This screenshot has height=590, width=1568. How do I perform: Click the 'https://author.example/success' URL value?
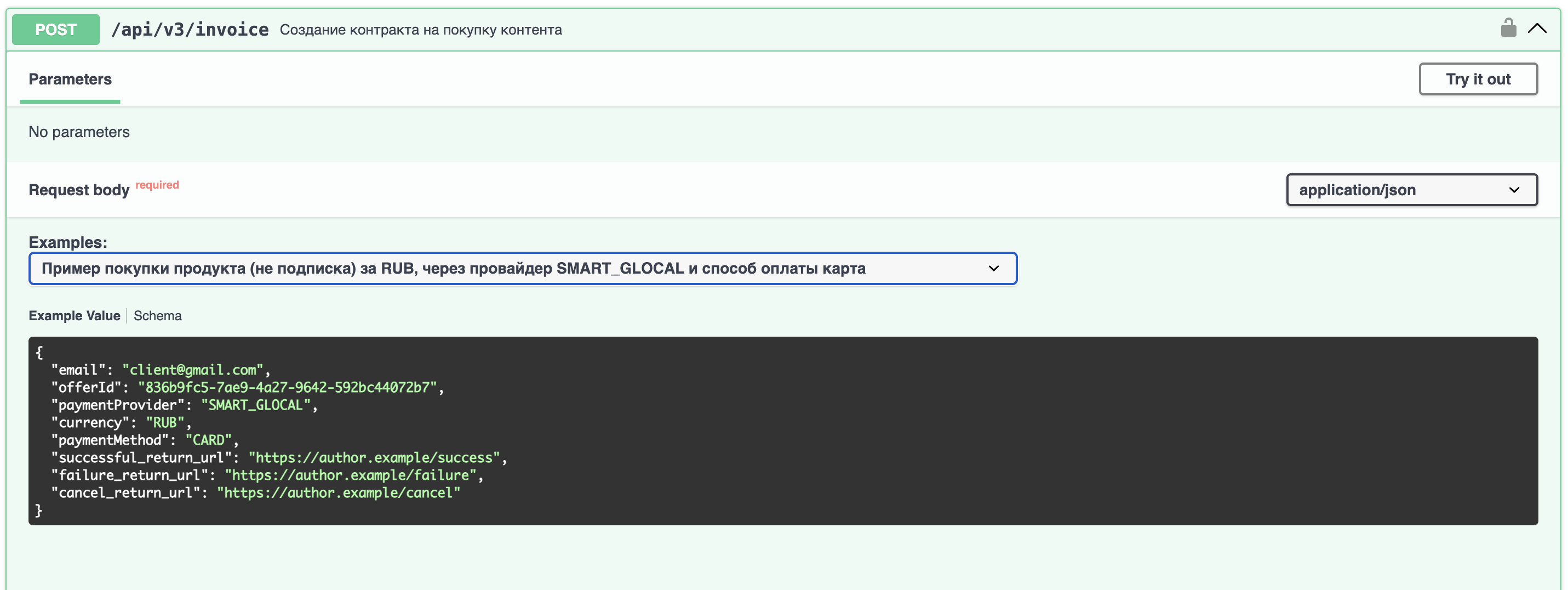pyautogui.click(x=374, y=458)
